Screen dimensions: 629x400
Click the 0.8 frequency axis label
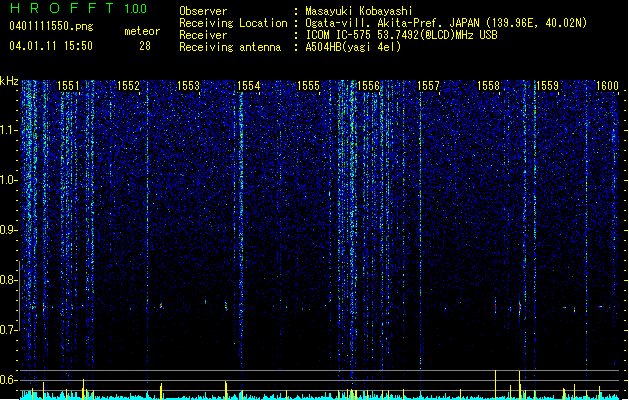[x=8, y=280]
